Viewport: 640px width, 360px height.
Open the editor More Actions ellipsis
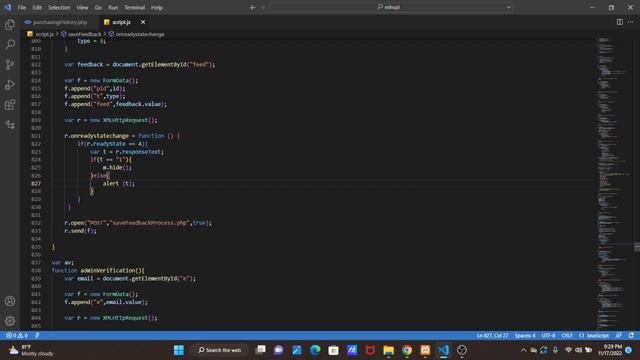click(631, 22)
